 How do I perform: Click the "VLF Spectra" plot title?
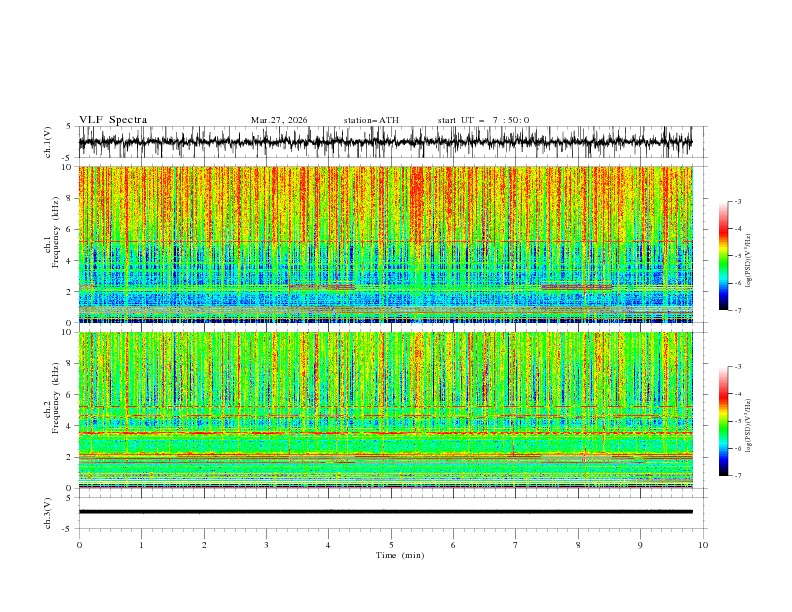[x=113, y=120]
